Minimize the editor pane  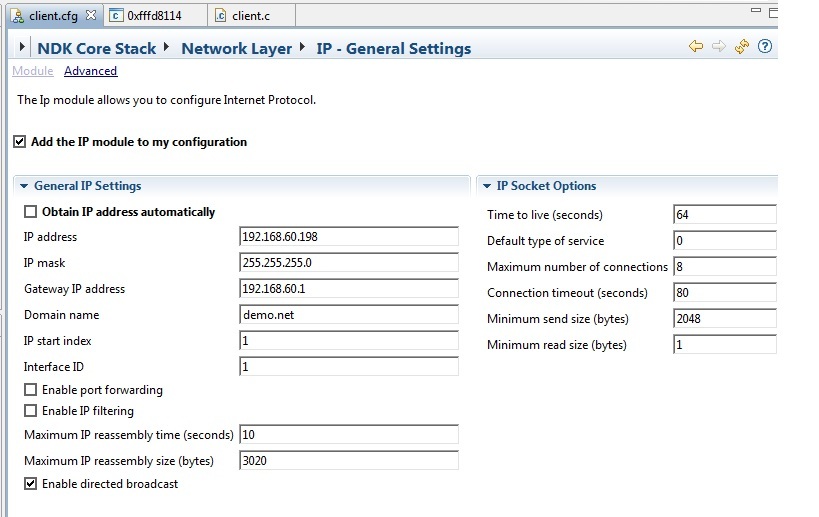pyautogui.click(x=756, y=10)
